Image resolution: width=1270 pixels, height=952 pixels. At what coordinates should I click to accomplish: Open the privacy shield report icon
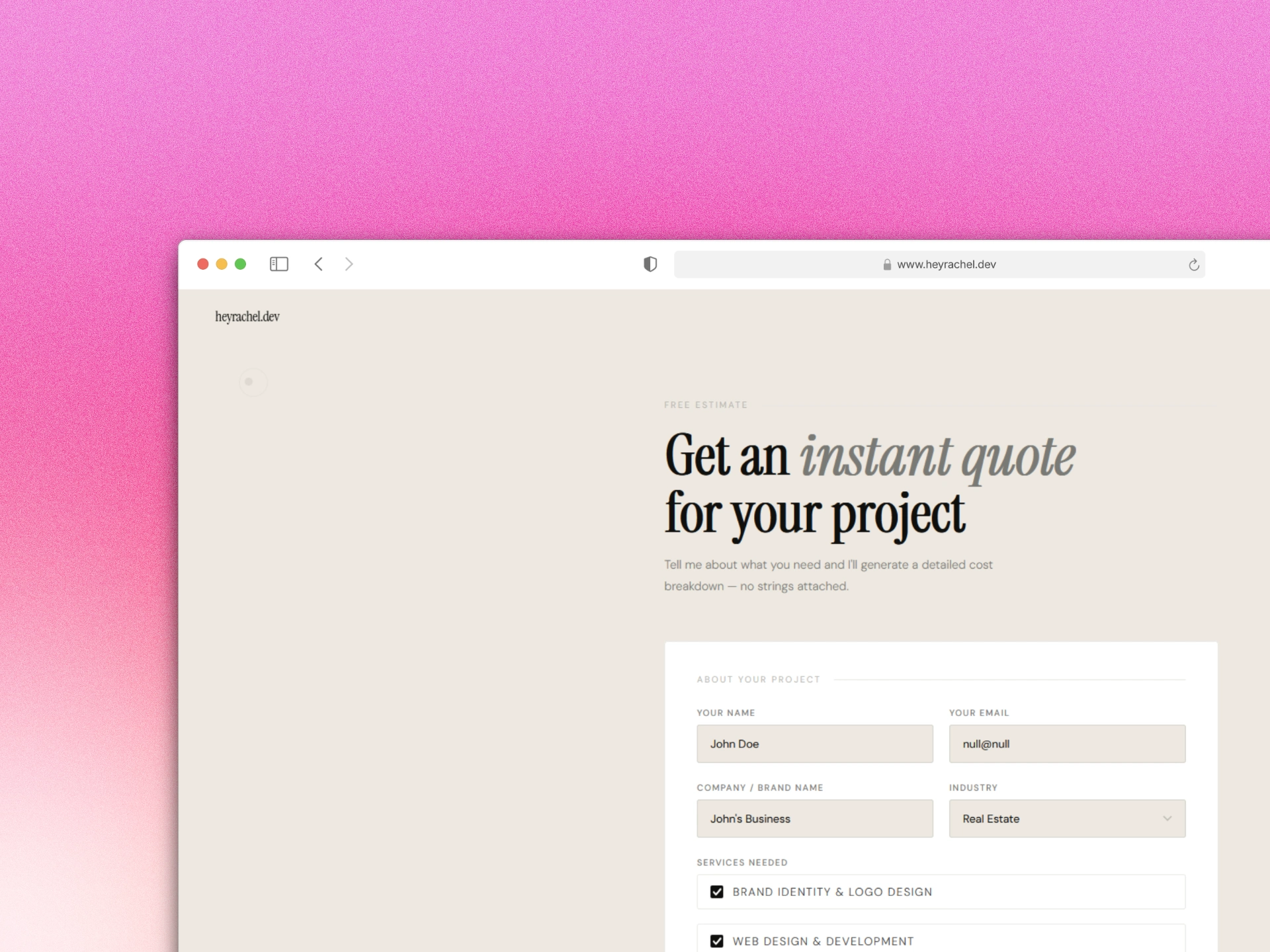(650, 264)
